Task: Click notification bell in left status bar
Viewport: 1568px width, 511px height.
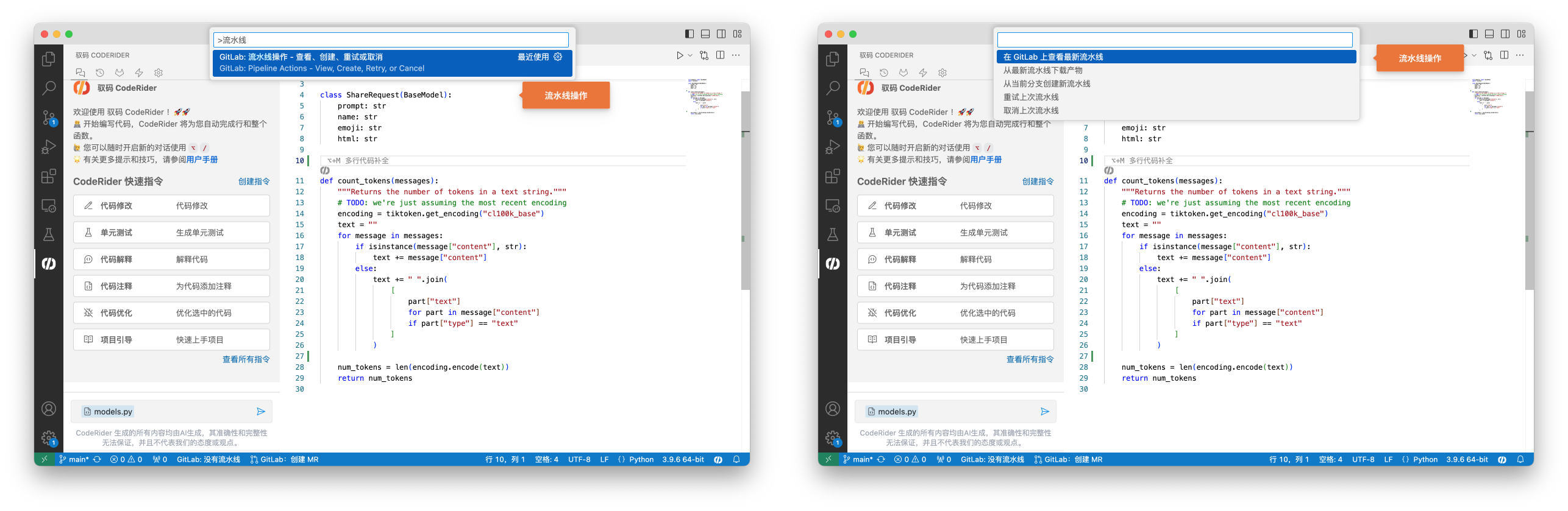Action: (736, 460)
